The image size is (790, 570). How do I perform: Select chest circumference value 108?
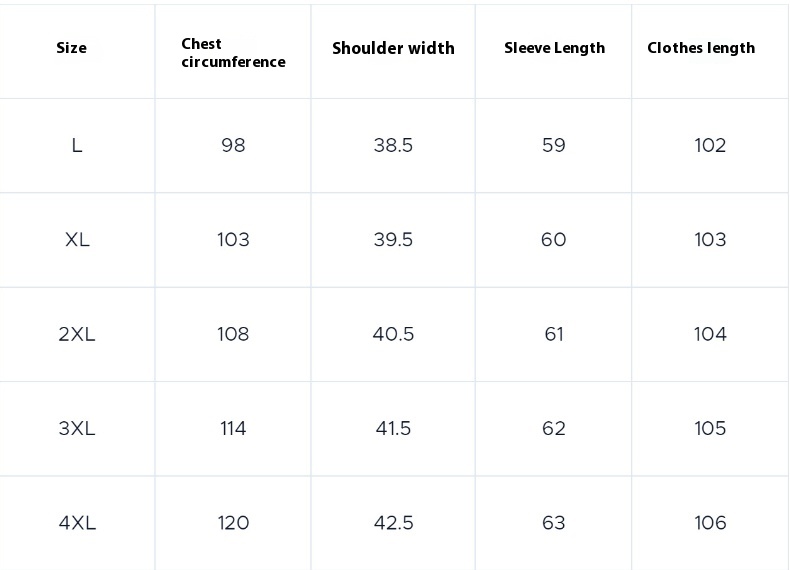click(x=233, y=334)
